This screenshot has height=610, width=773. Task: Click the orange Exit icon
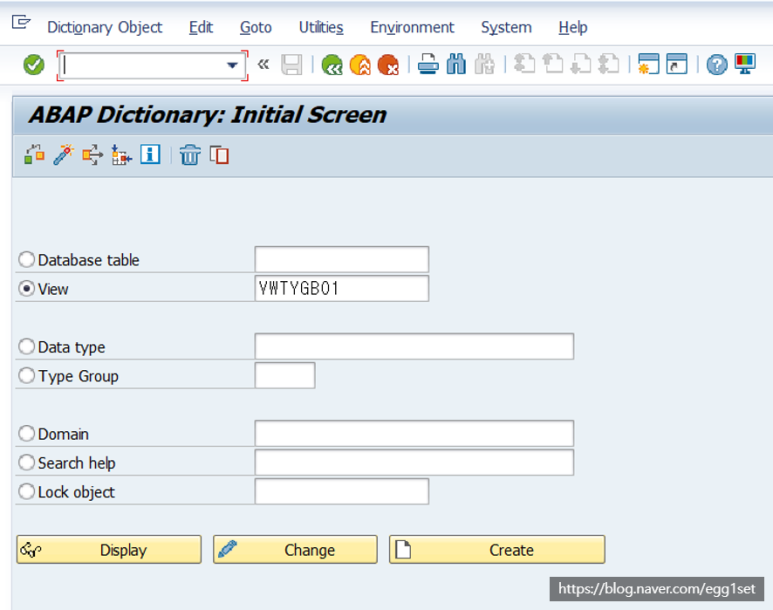pyautogui.click(x=360, y=65)
